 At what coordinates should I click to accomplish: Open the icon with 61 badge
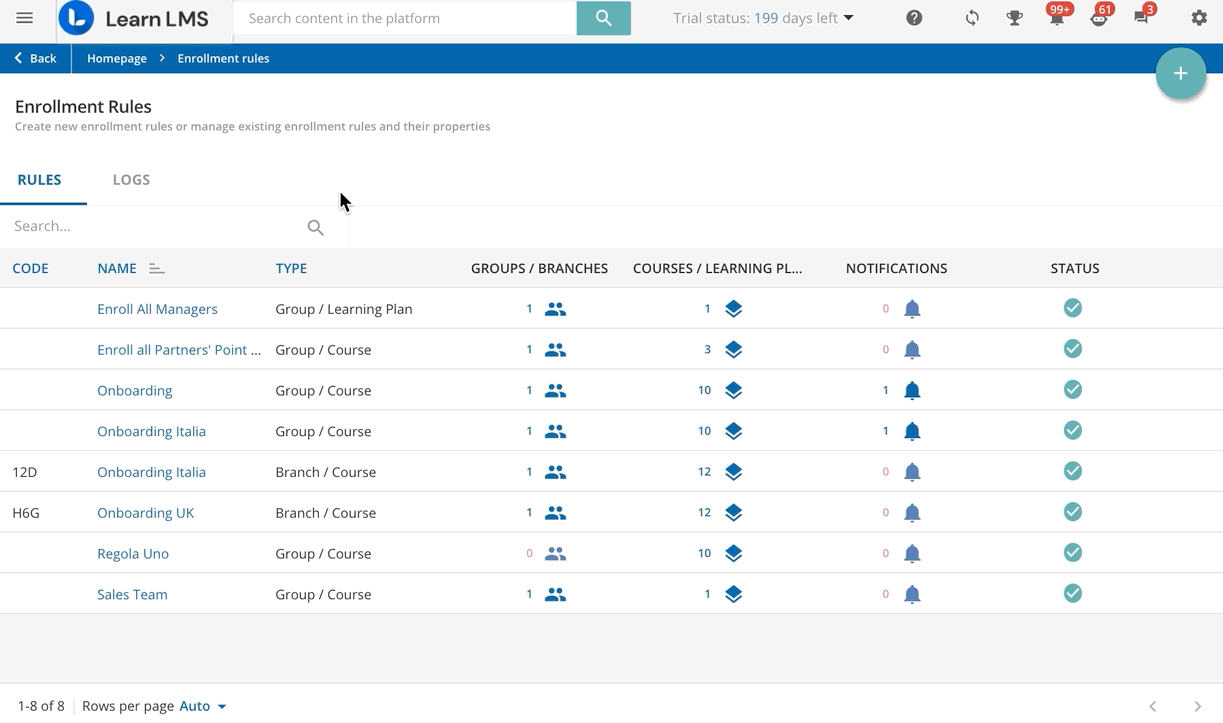1100,18
